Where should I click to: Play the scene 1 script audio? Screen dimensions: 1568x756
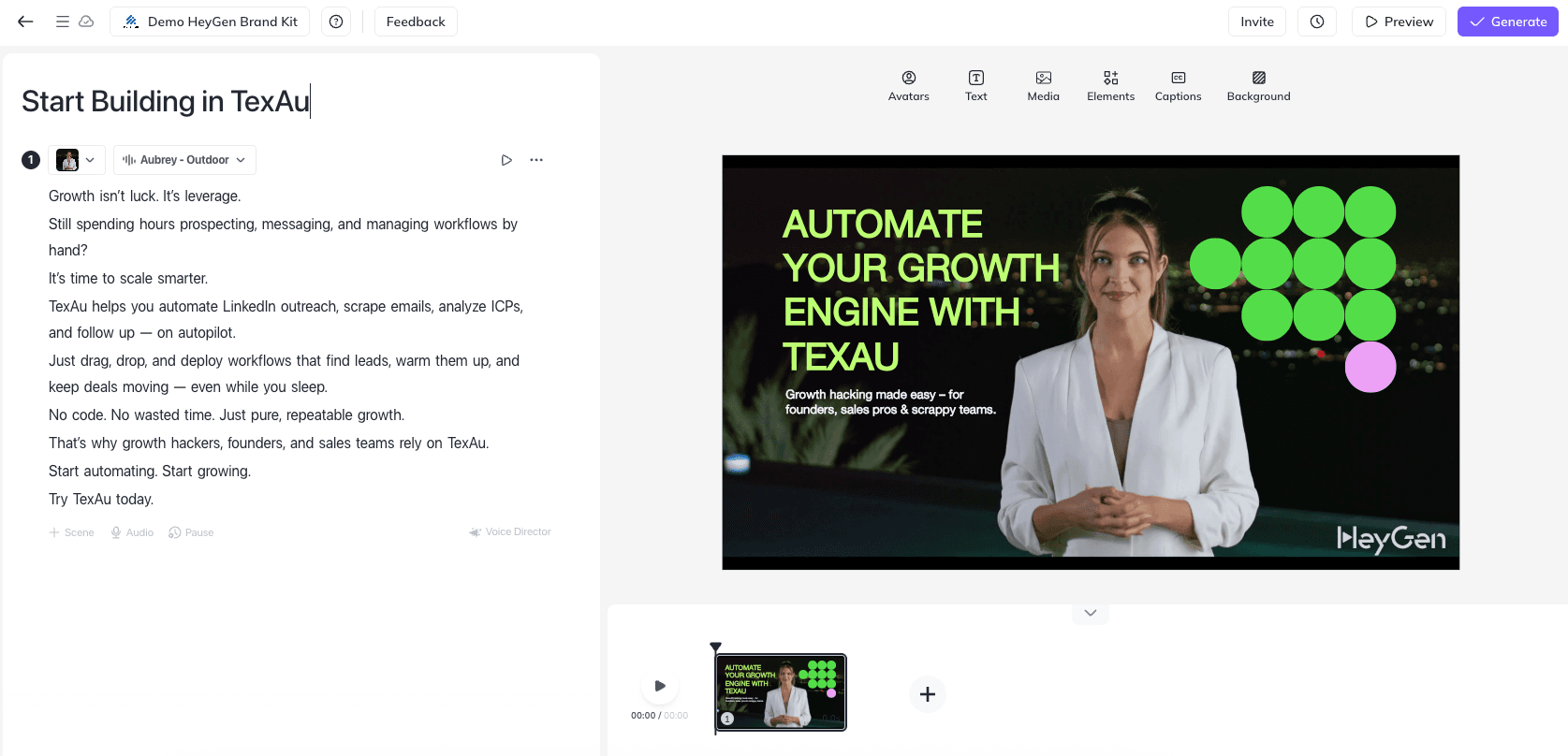[506, 160]
